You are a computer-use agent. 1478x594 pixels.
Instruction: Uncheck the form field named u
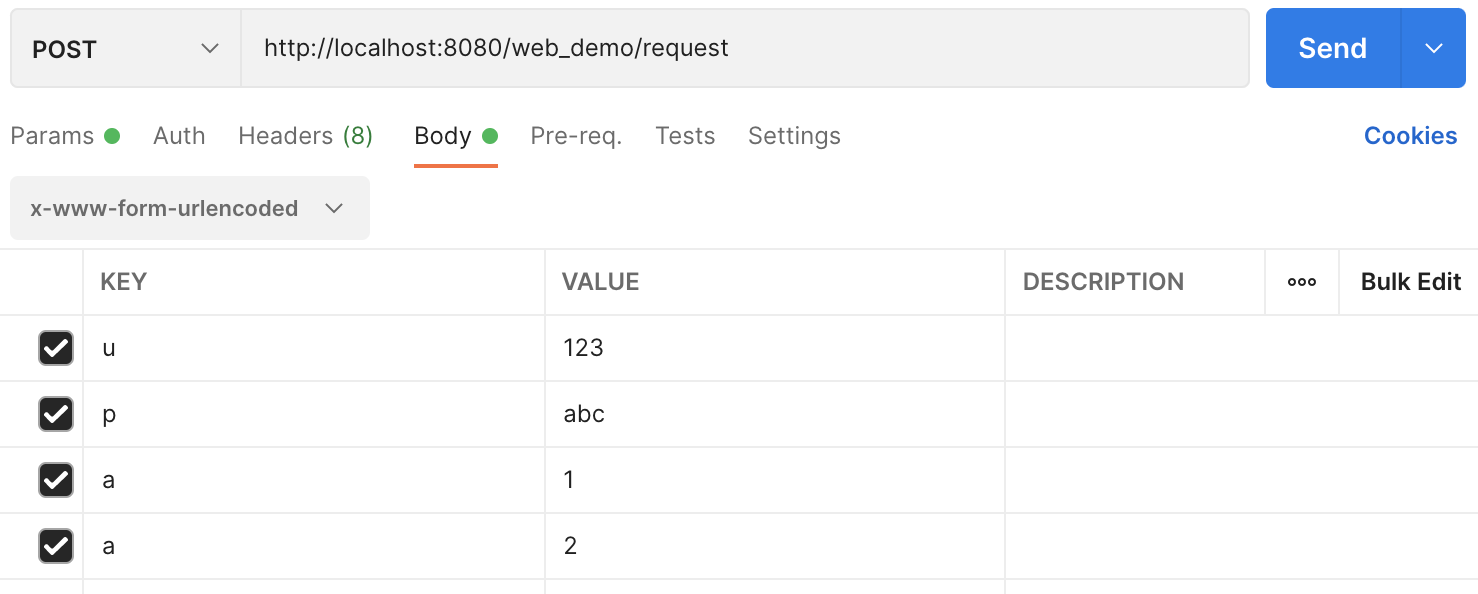(56, 348)
